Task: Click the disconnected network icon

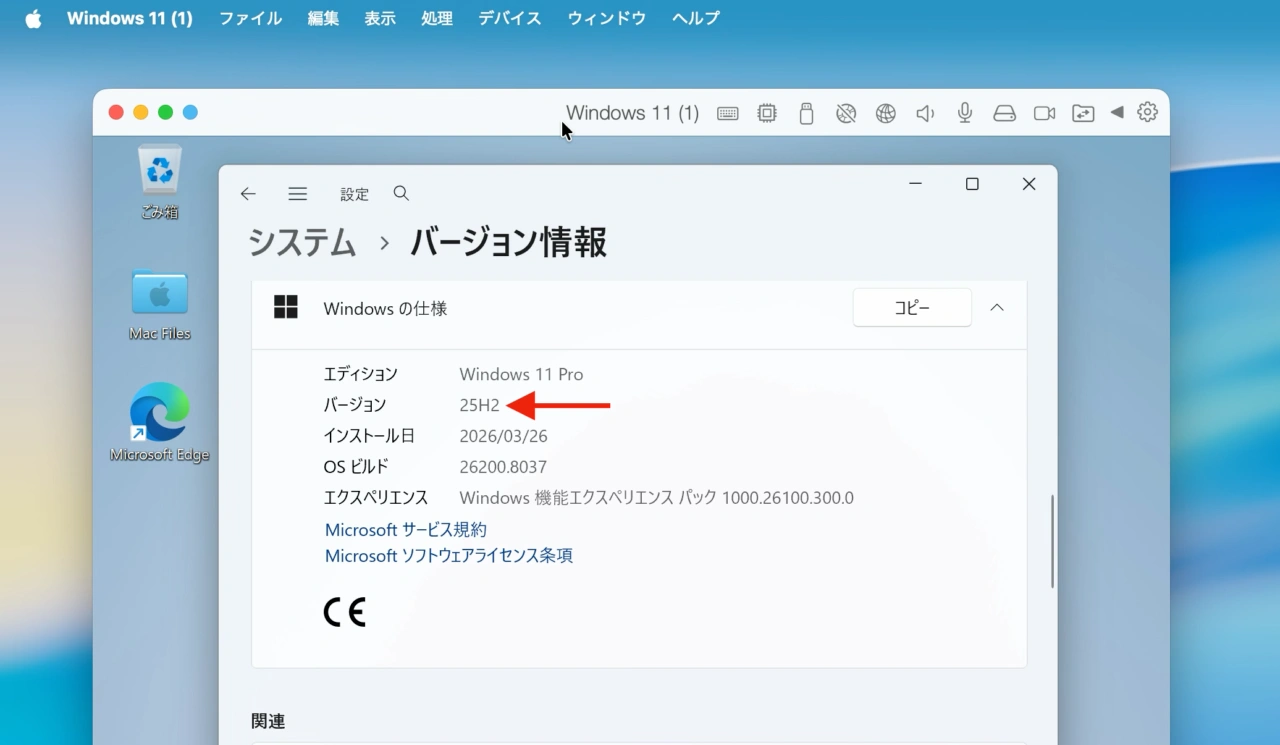Action: [846, 113]
